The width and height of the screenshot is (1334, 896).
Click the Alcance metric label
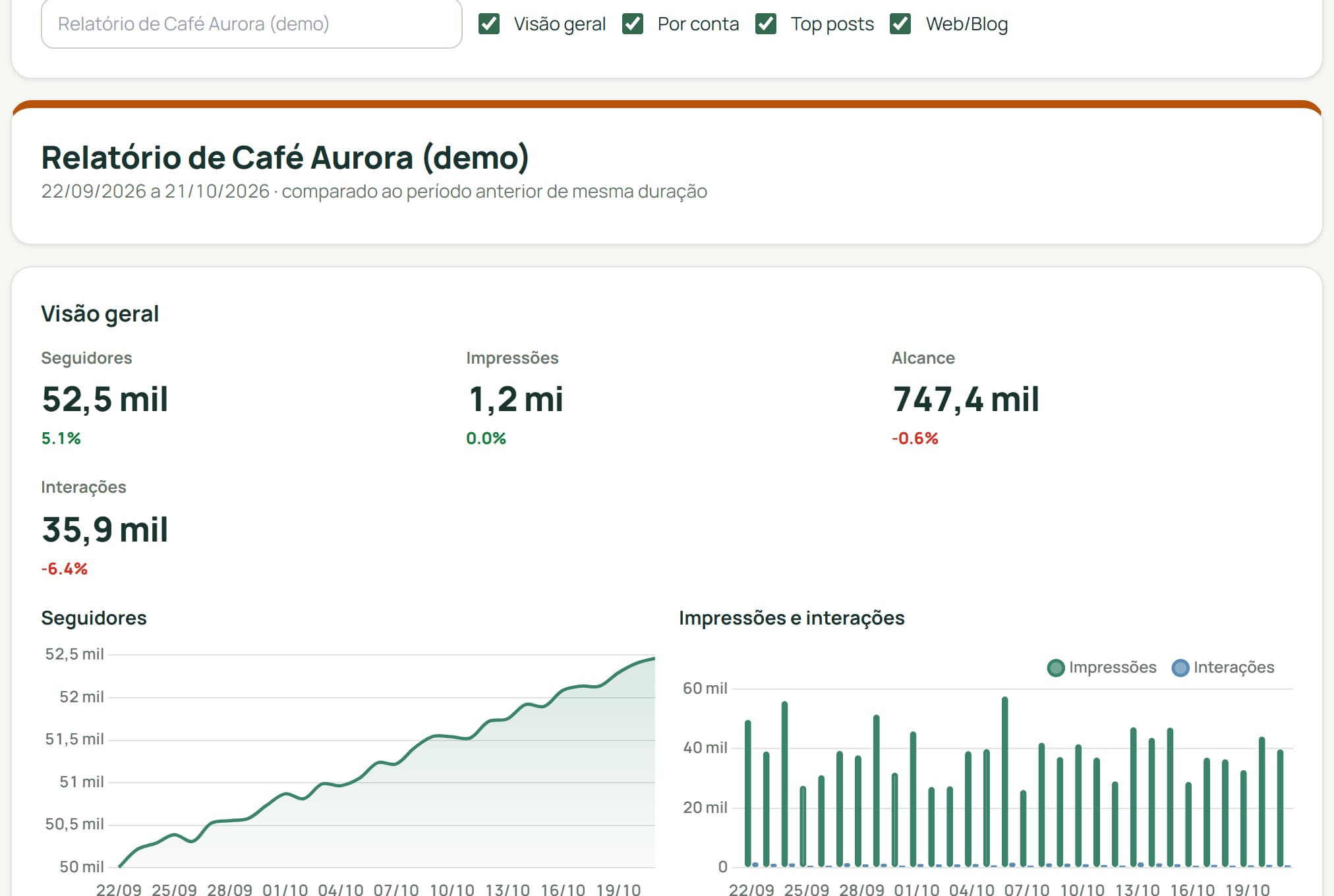click(x=923, y=358)
